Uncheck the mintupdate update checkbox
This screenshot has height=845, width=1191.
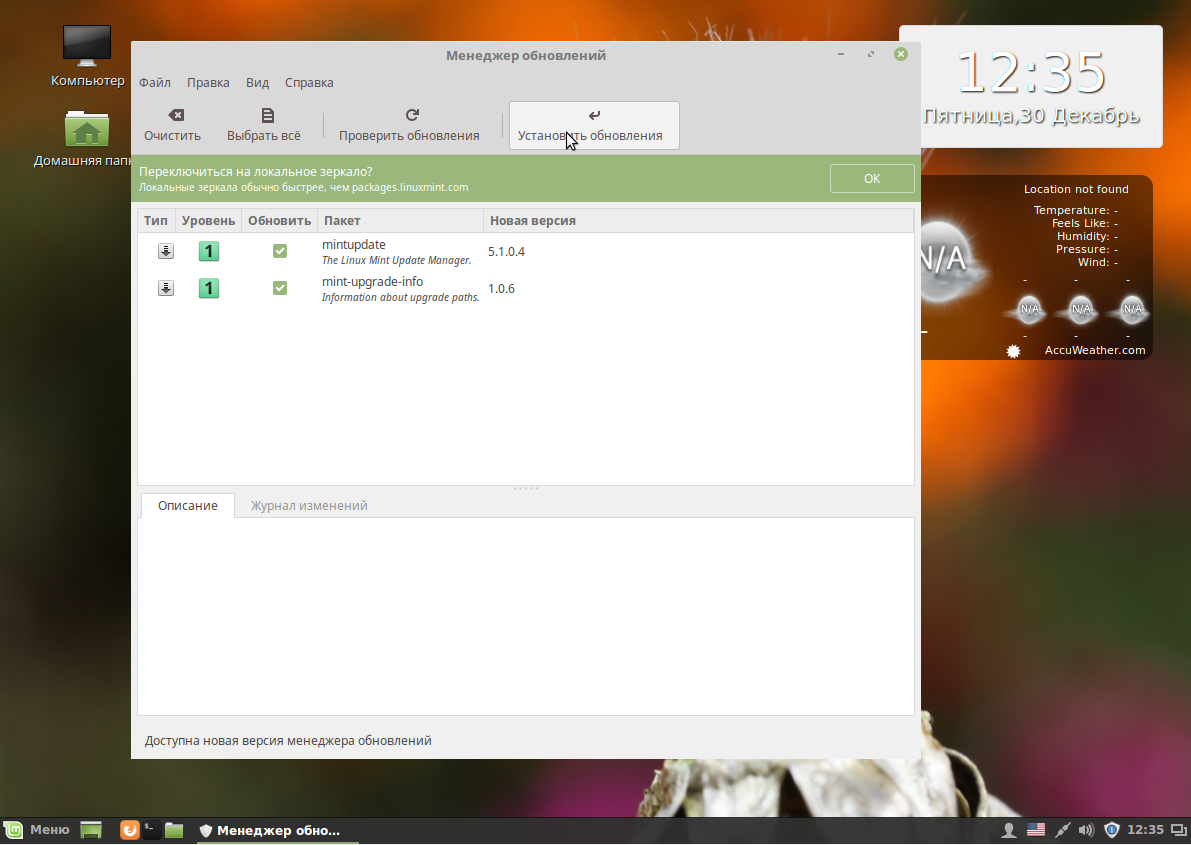tap(280, 252)
